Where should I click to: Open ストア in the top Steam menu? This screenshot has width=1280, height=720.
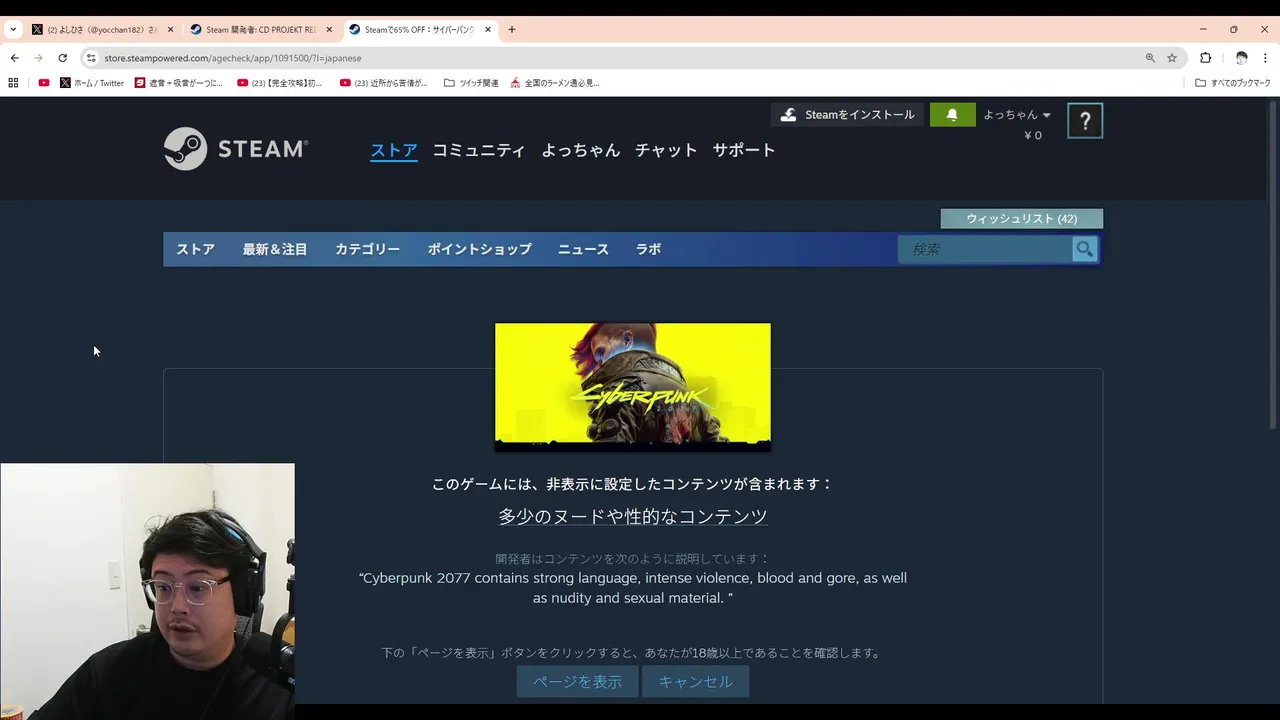[x=394, y=150]
